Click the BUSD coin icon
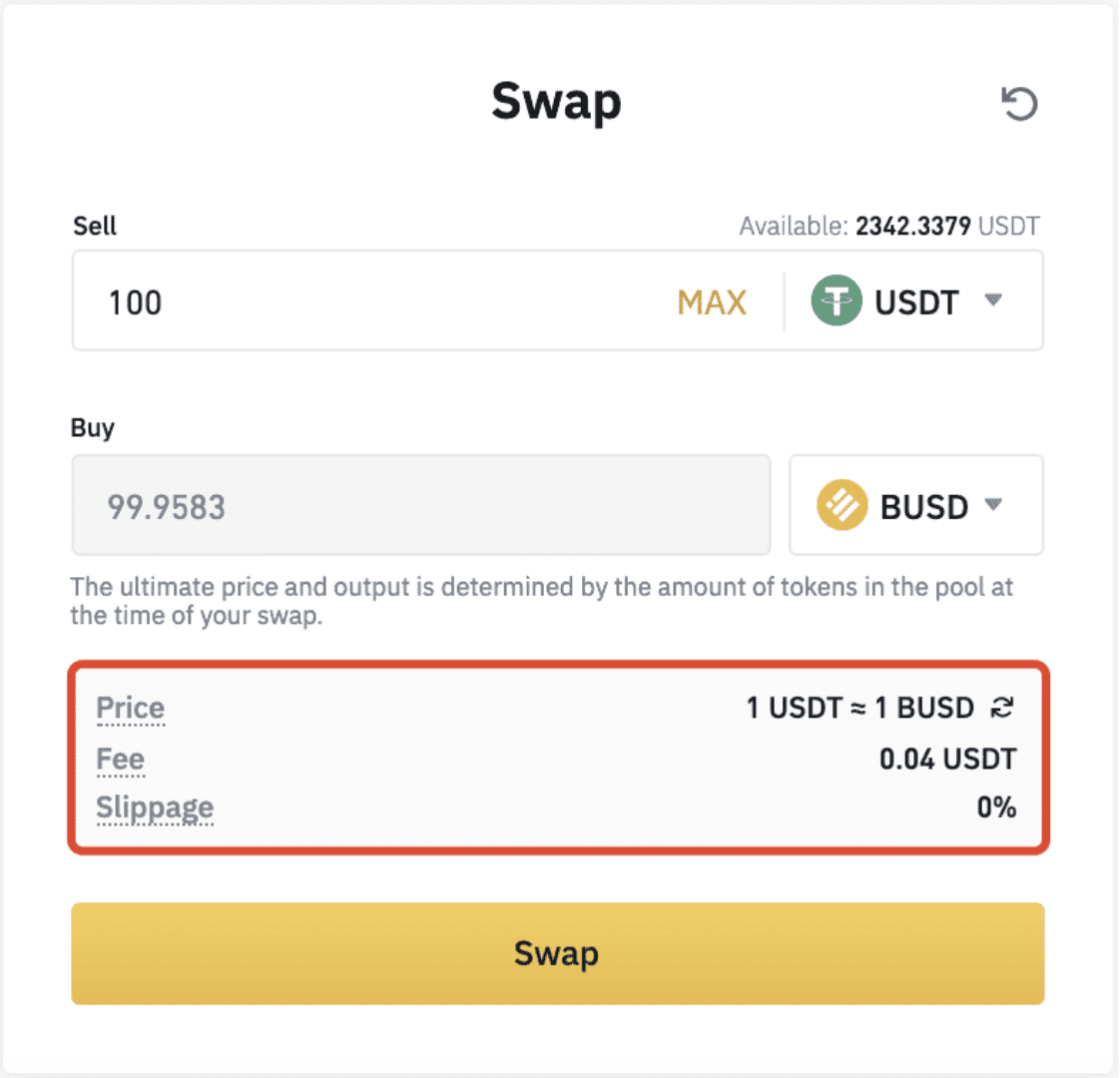 842,505
